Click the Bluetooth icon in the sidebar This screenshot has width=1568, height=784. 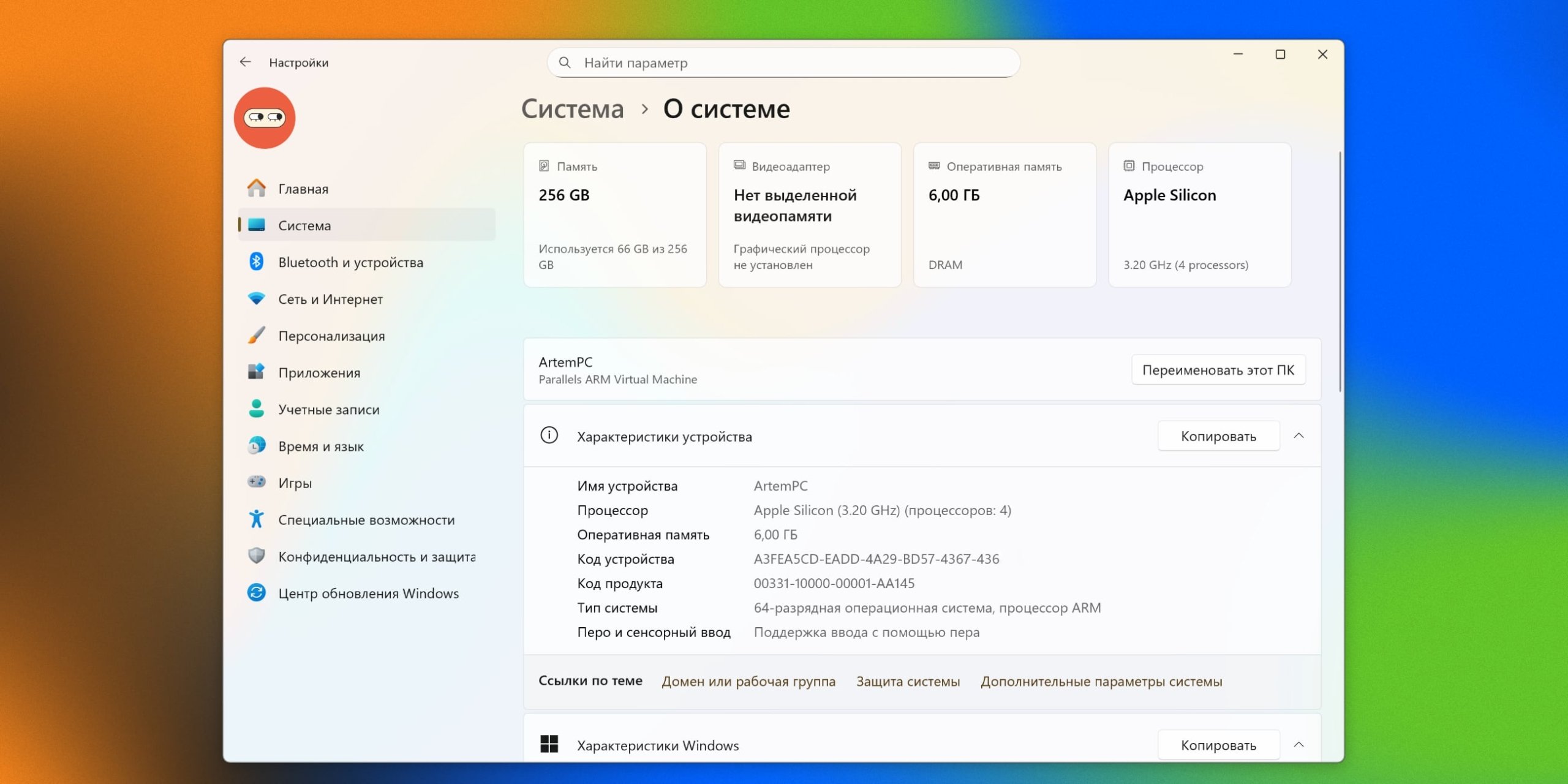coord(257,262)
